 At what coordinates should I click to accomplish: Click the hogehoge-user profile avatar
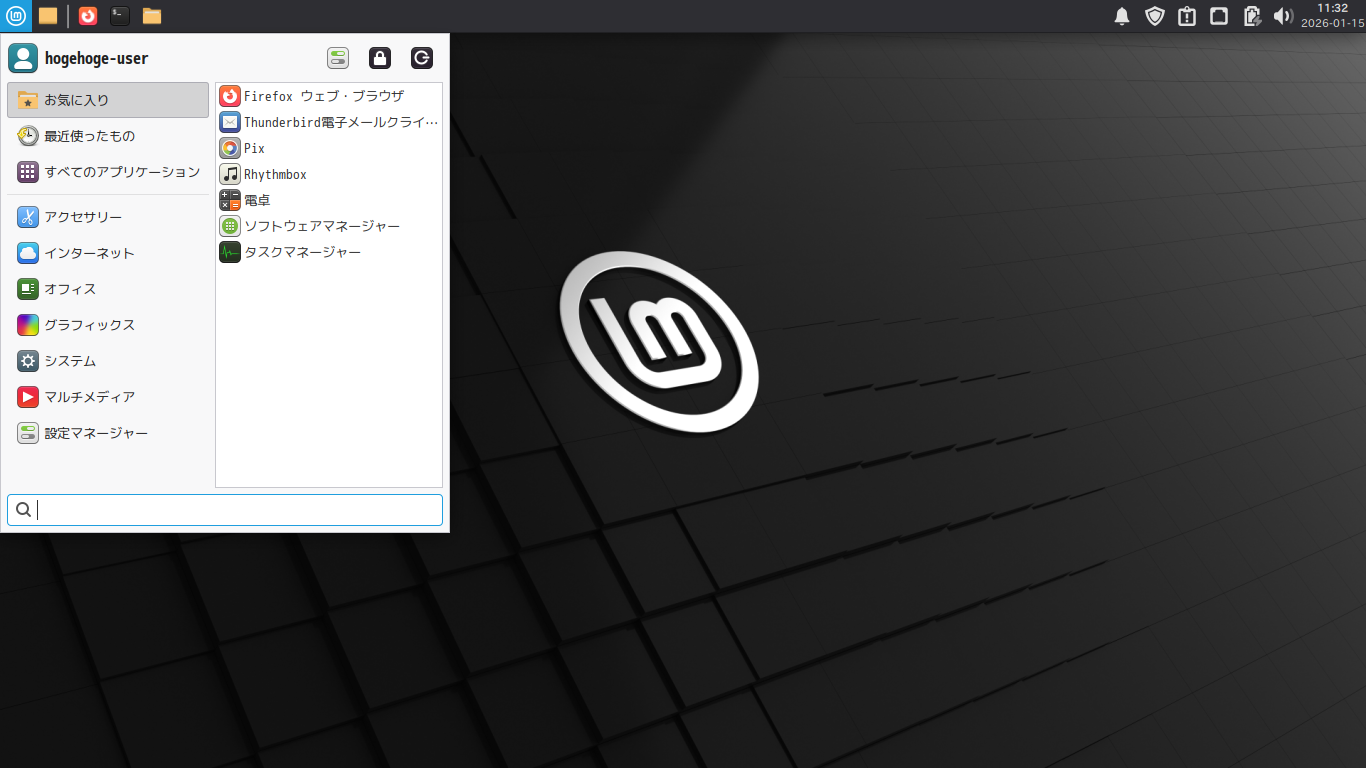23,58
